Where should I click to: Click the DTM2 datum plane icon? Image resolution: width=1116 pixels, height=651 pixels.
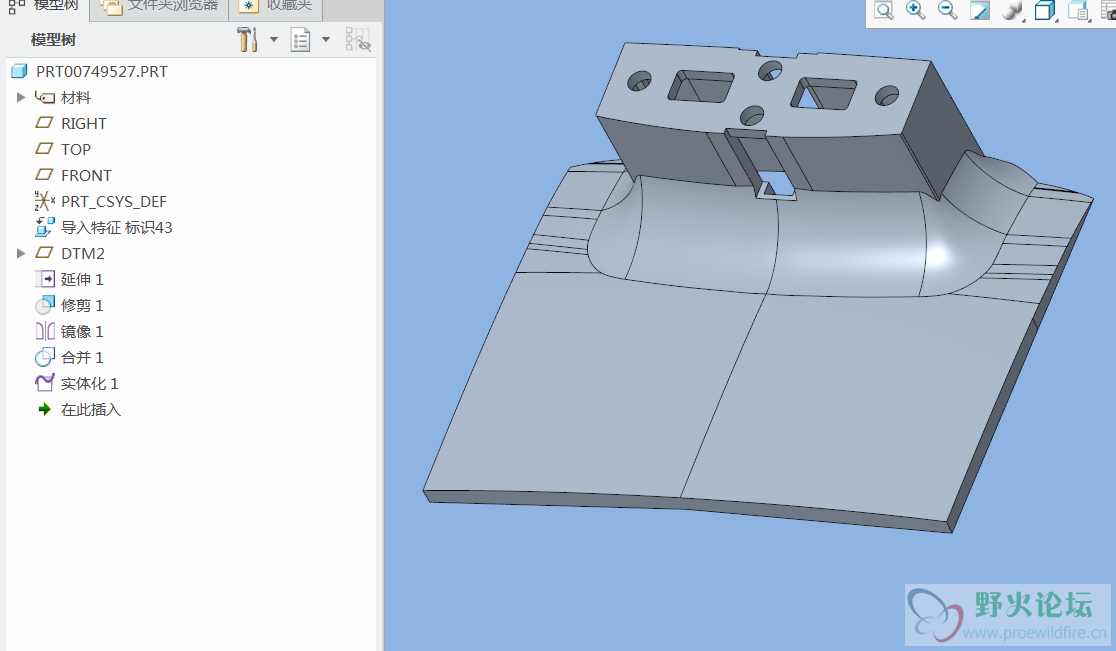click(x=44, y=253)
